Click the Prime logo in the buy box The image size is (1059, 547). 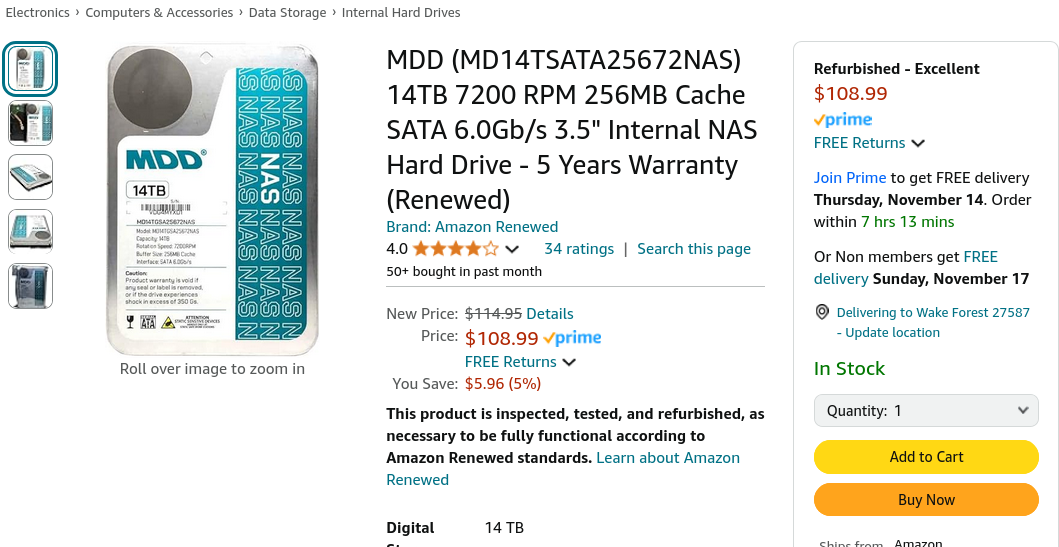[843, 120]
